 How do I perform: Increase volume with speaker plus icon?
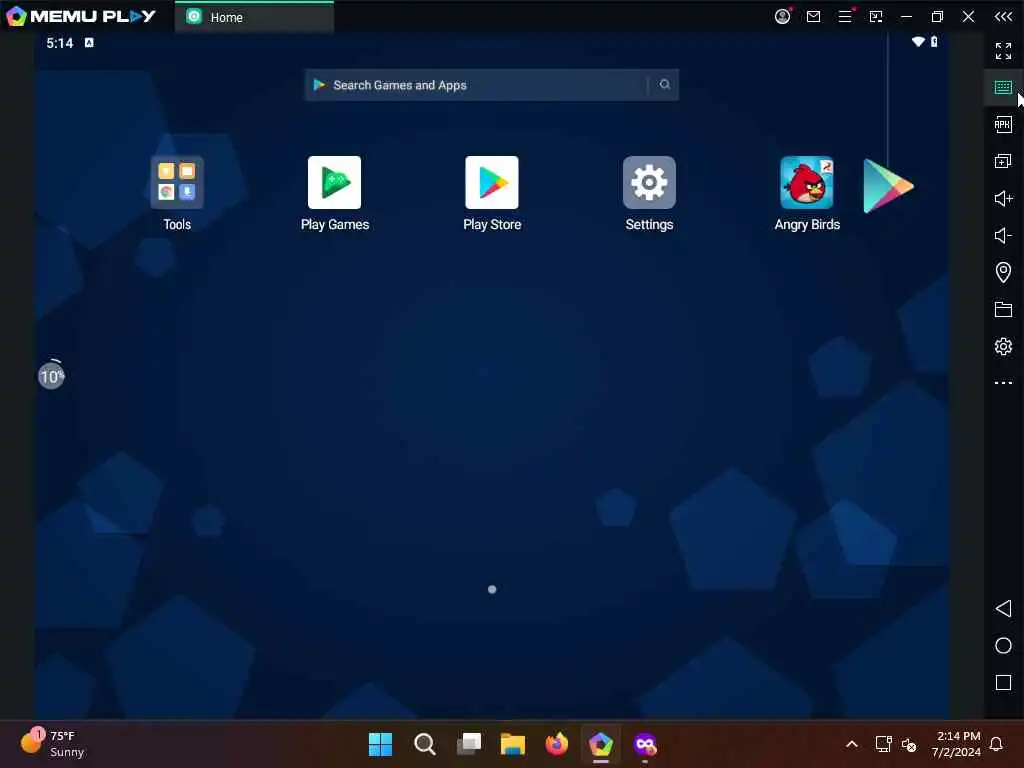point(1003,198)
